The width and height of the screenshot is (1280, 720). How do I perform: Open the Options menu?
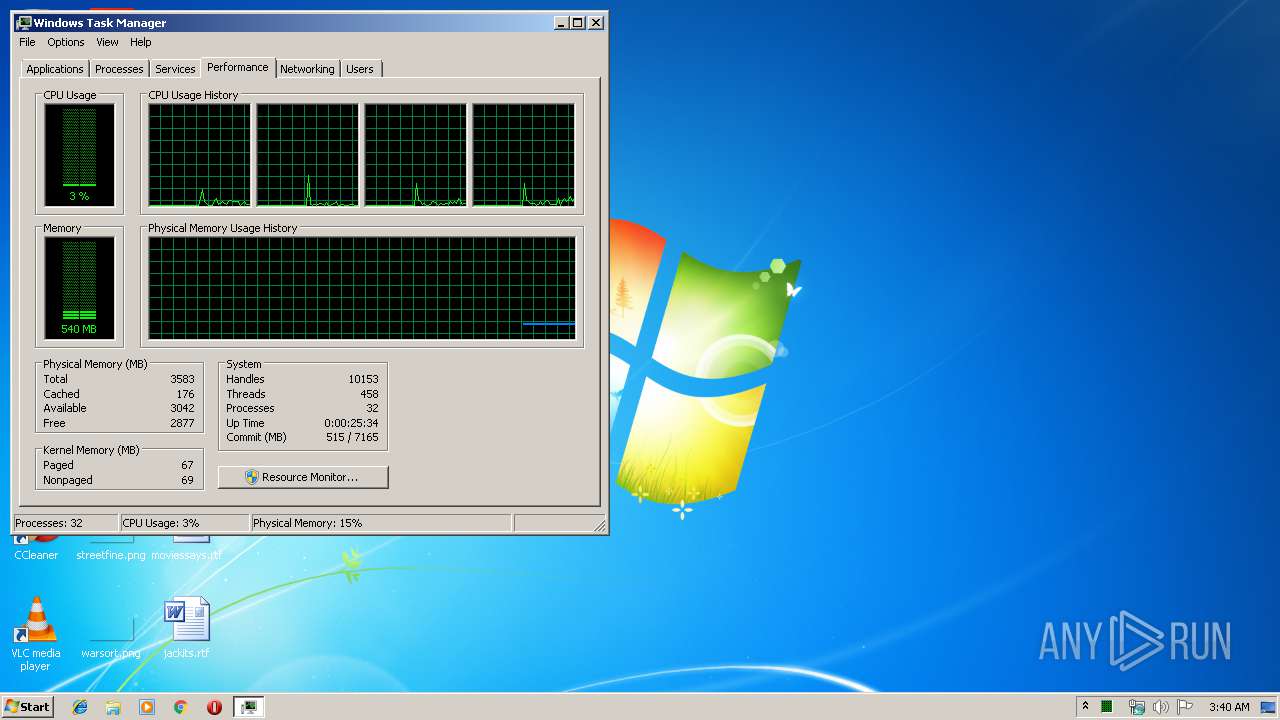tap(66, 42)
